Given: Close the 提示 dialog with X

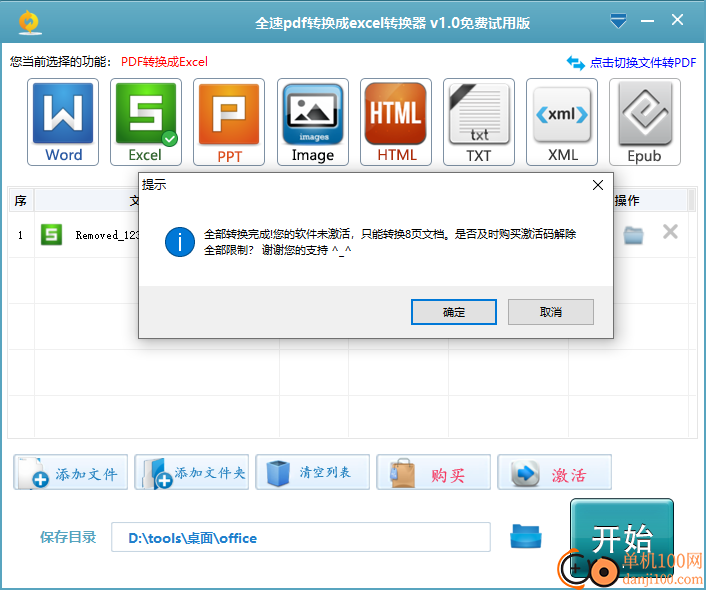Looking at the screenshot, I should tap(597, 185).
